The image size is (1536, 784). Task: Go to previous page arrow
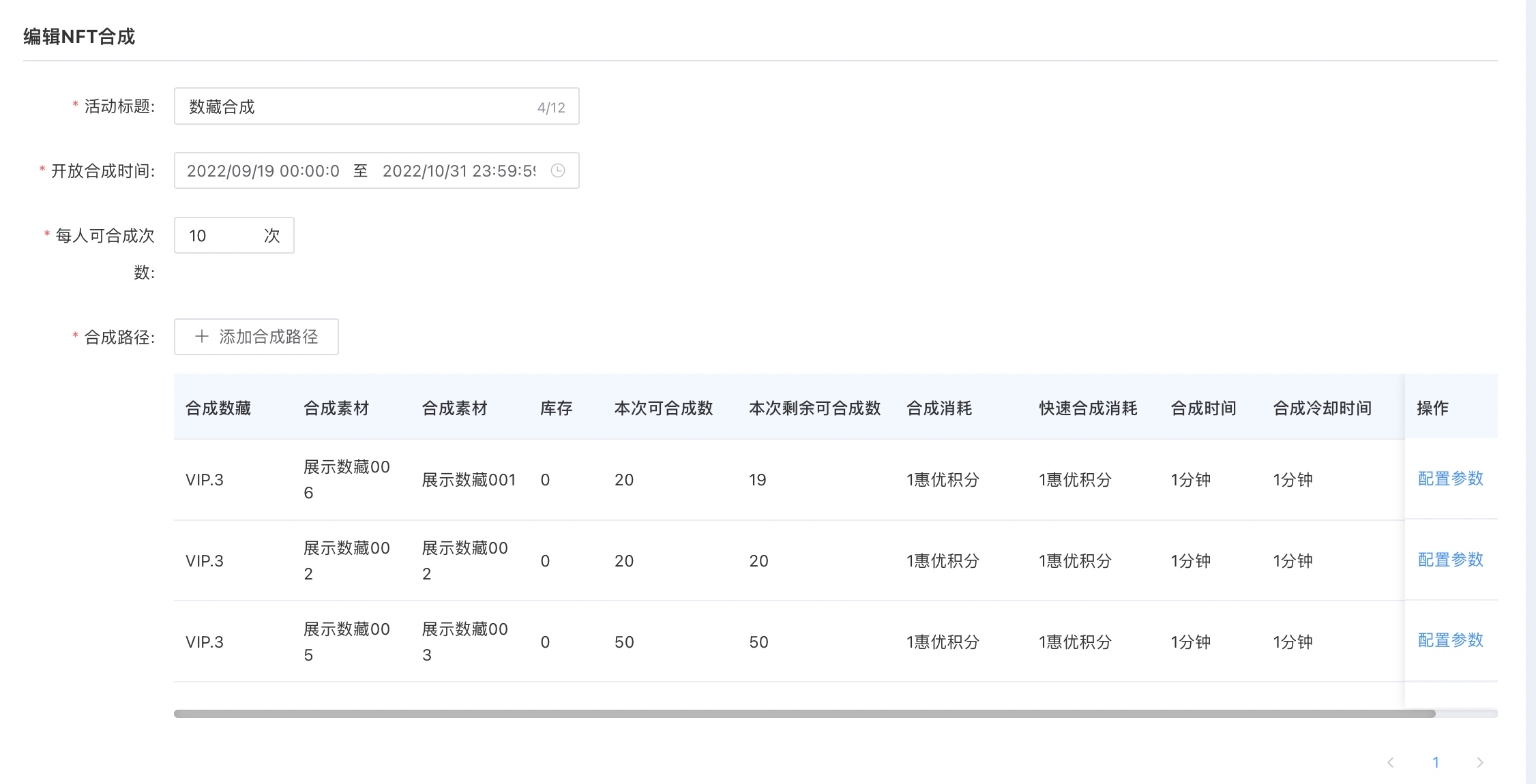pos(1391,762)
